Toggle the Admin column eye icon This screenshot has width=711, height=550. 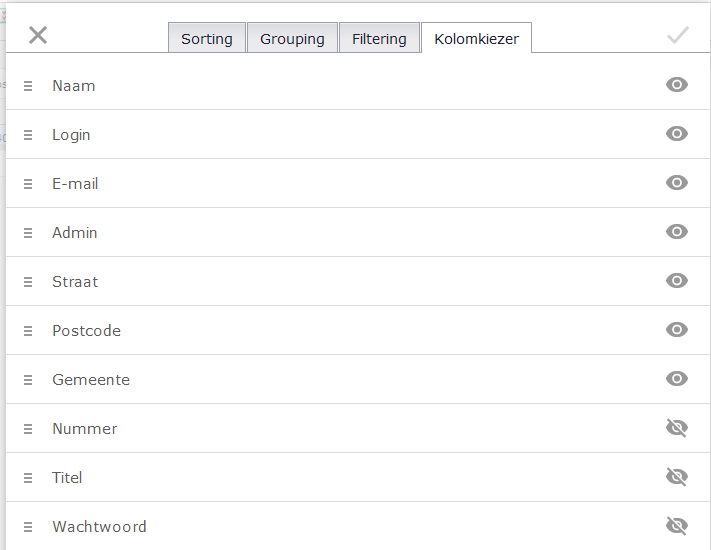coord(677,232)
